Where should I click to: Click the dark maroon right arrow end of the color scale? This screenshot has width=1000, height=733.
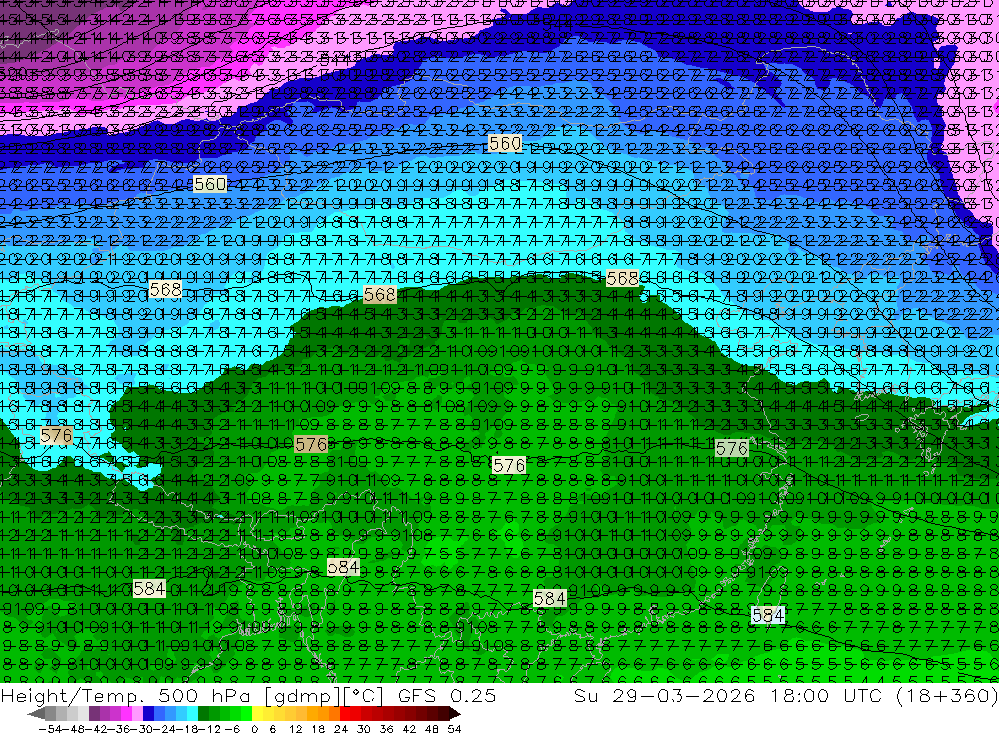click(455, 714)
